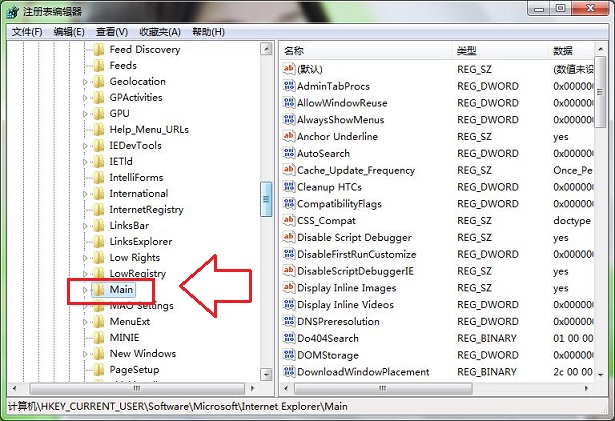The height and width of the screenshot is (421, 615).
Task: Expand the GPU key
Action: tap(85, 114)
